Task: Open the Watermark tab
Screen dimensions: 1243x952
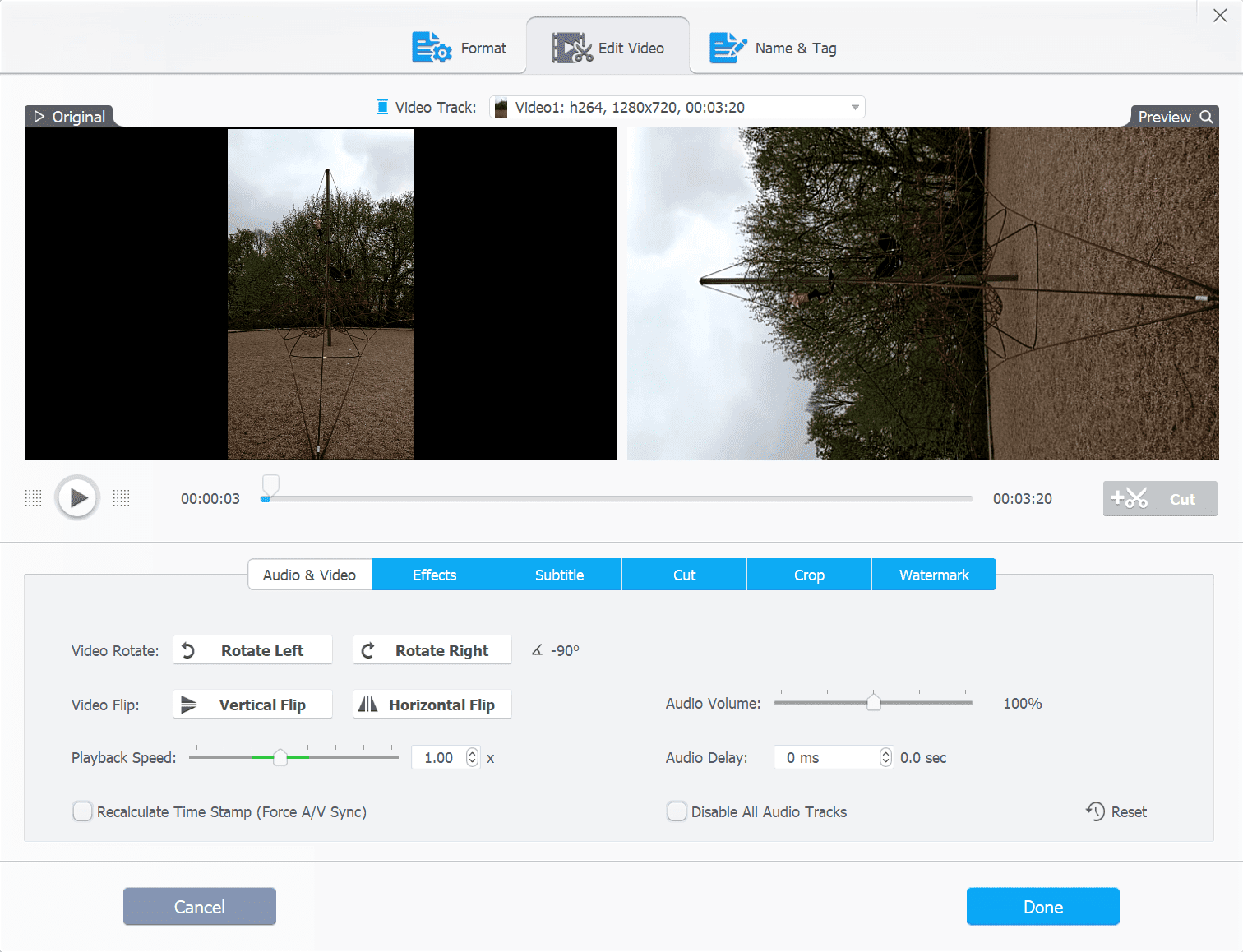Action: 934,575
